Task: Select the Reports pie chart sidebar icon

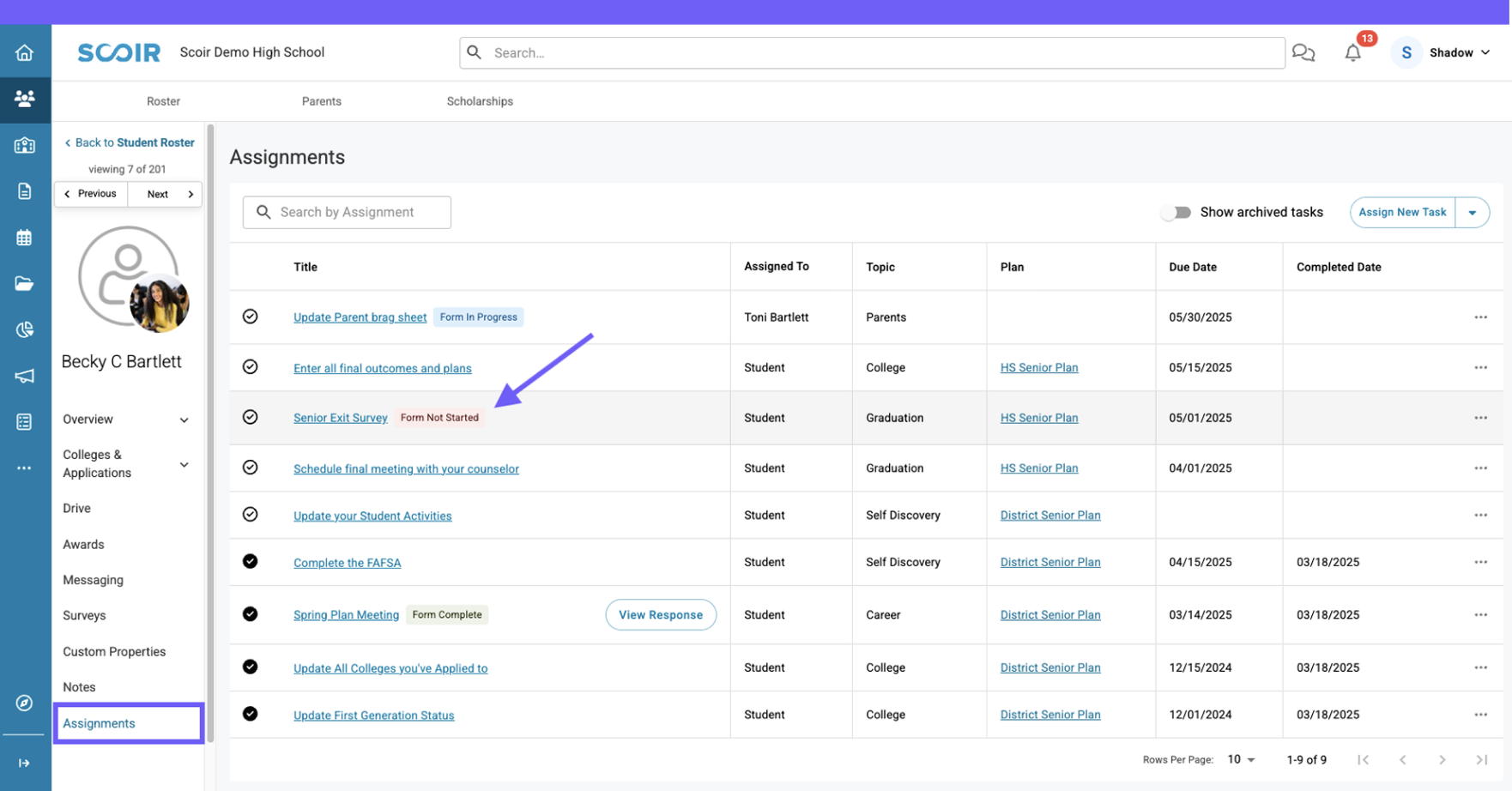Action: [x=25, y=329]
